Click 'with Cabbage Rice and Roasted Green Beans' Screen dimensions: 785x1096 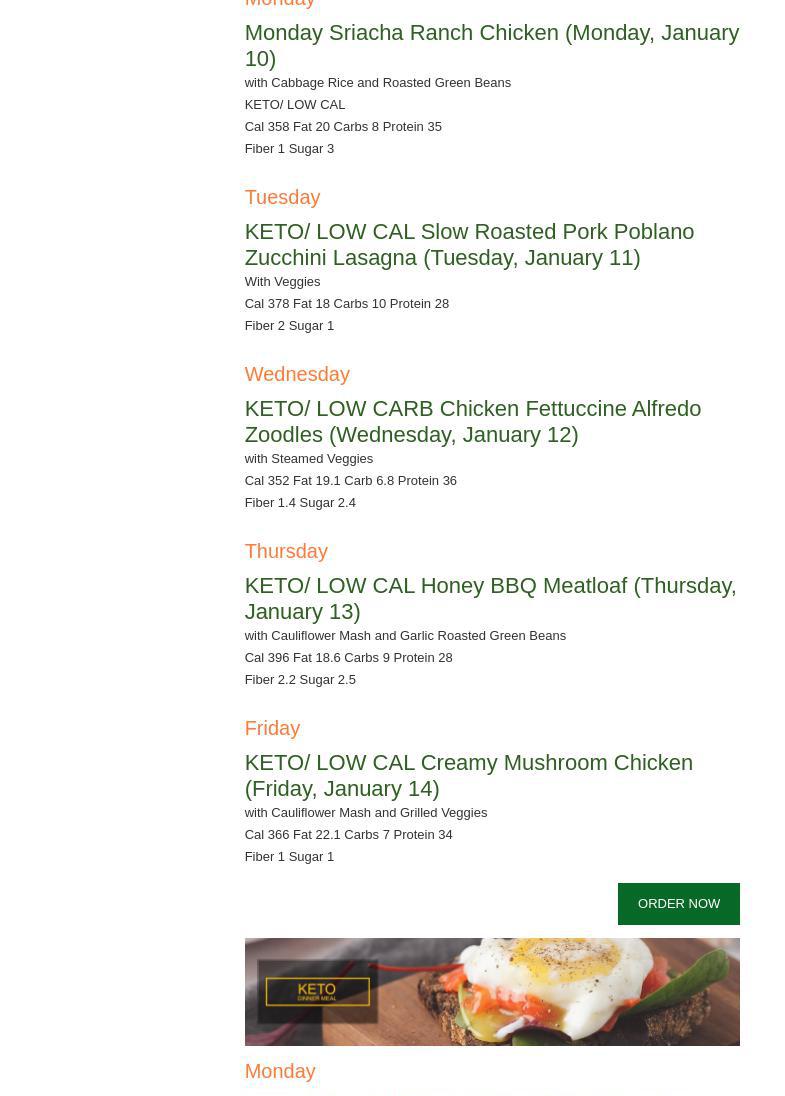tap(377, 83)
